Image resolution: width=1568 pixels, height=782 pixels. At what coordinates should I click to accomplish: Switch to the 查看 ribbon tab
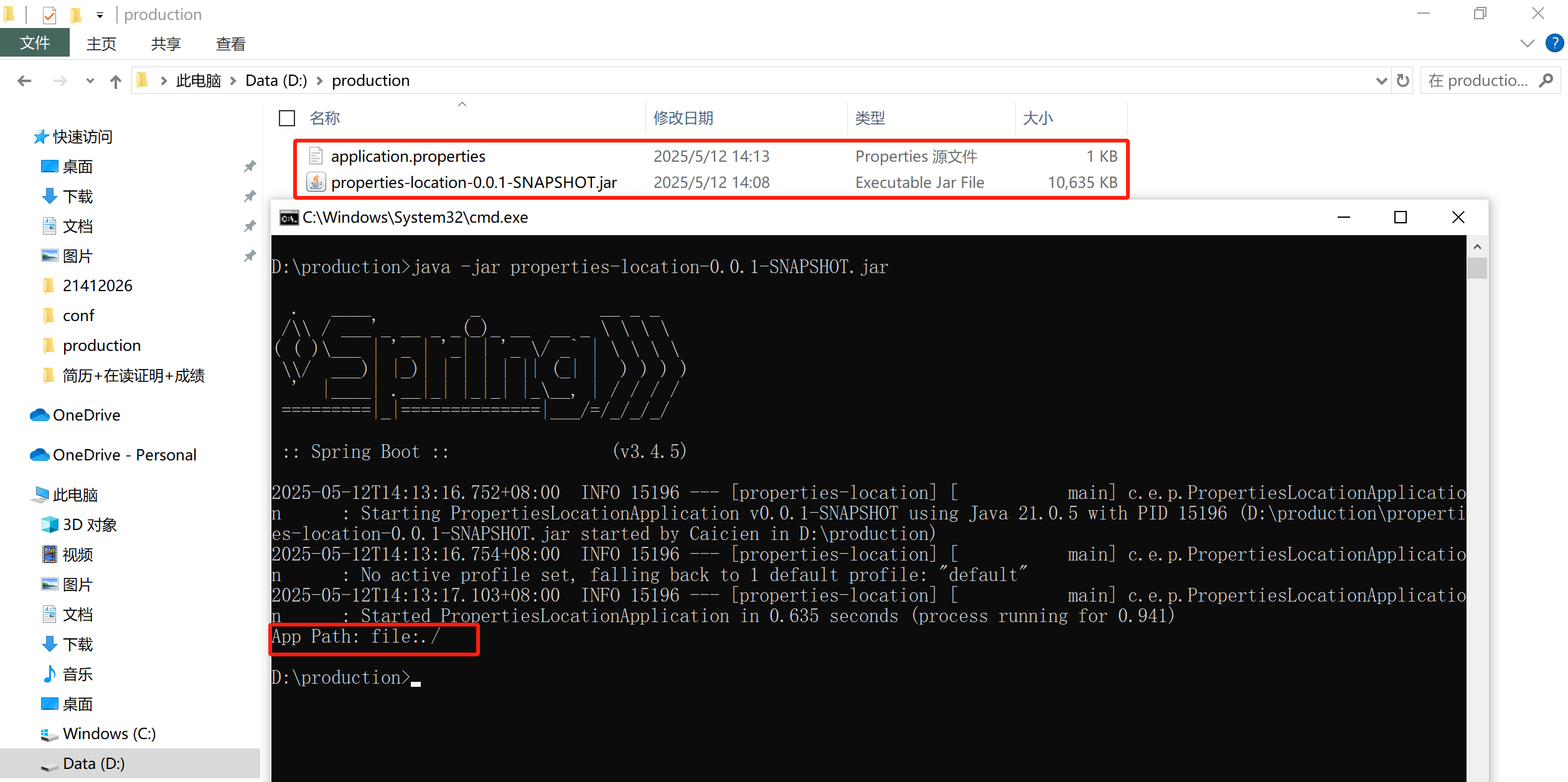pos(230,44)
